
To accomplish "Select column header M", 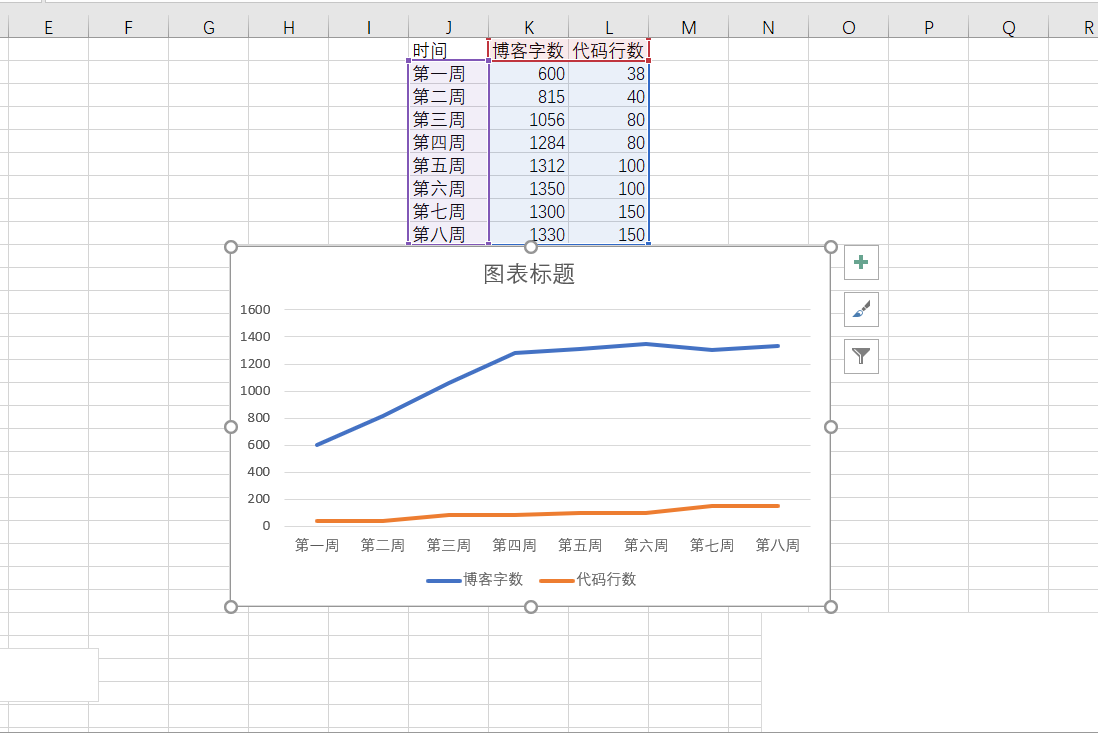I will [688, 27].
